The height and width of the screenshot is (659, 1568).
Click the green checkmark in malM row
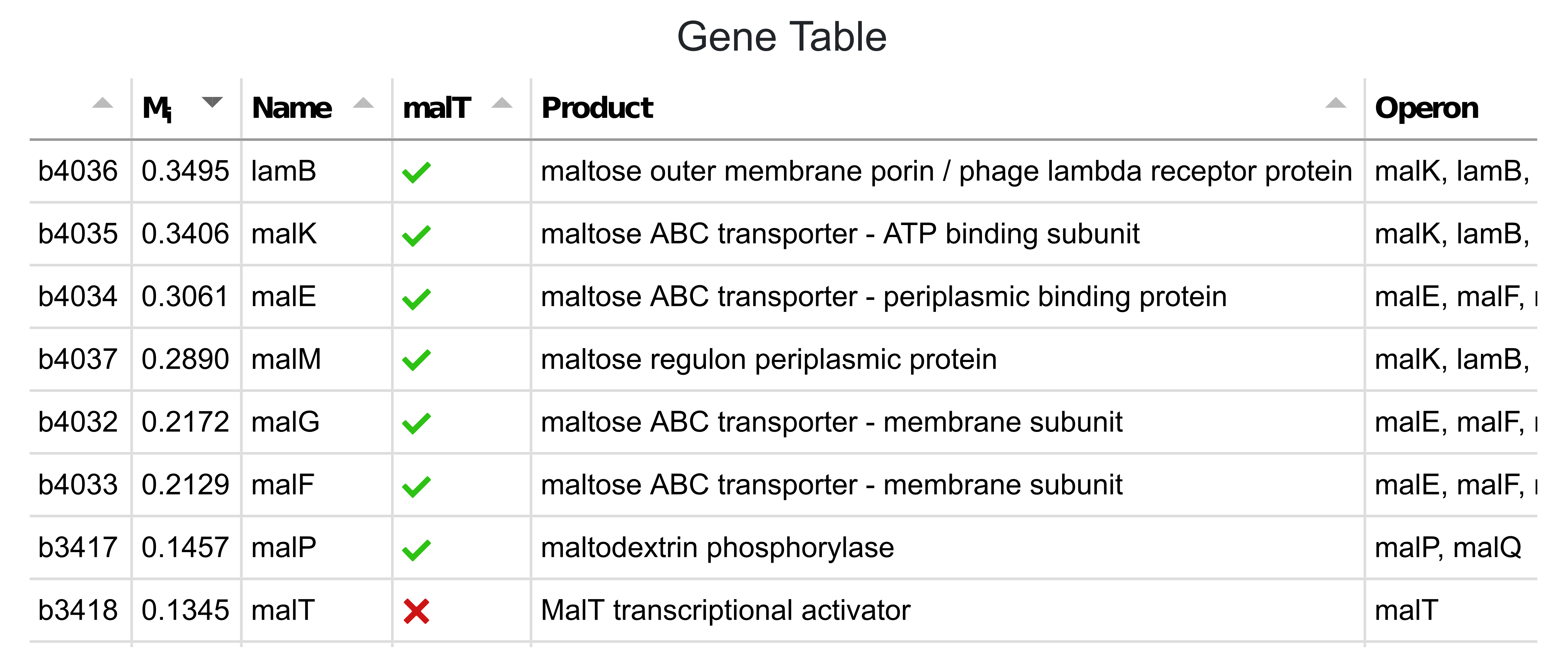point(416,360)
